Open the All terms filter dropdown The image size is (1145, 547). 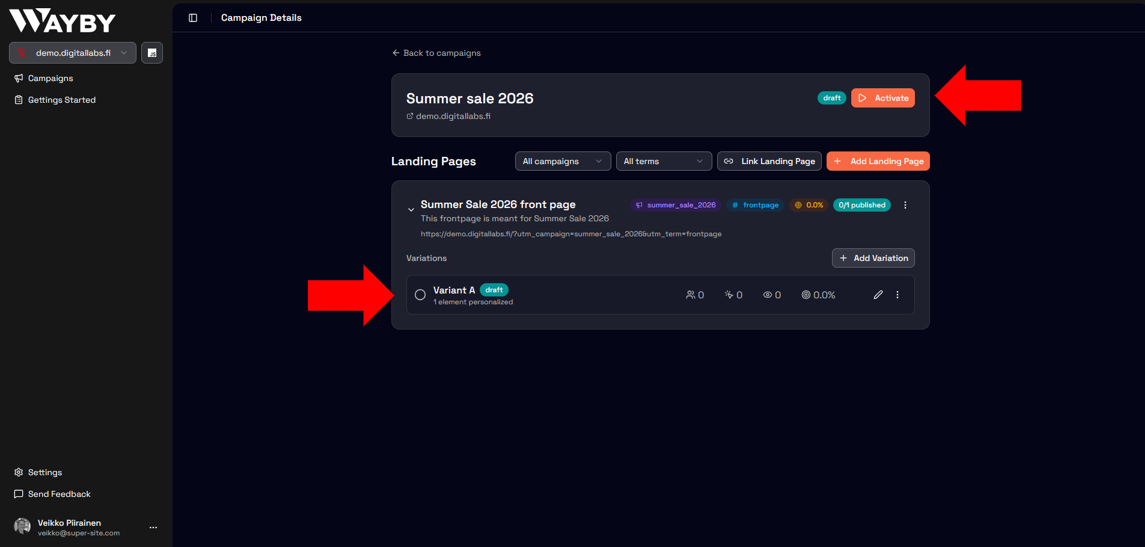pos(664,161)
